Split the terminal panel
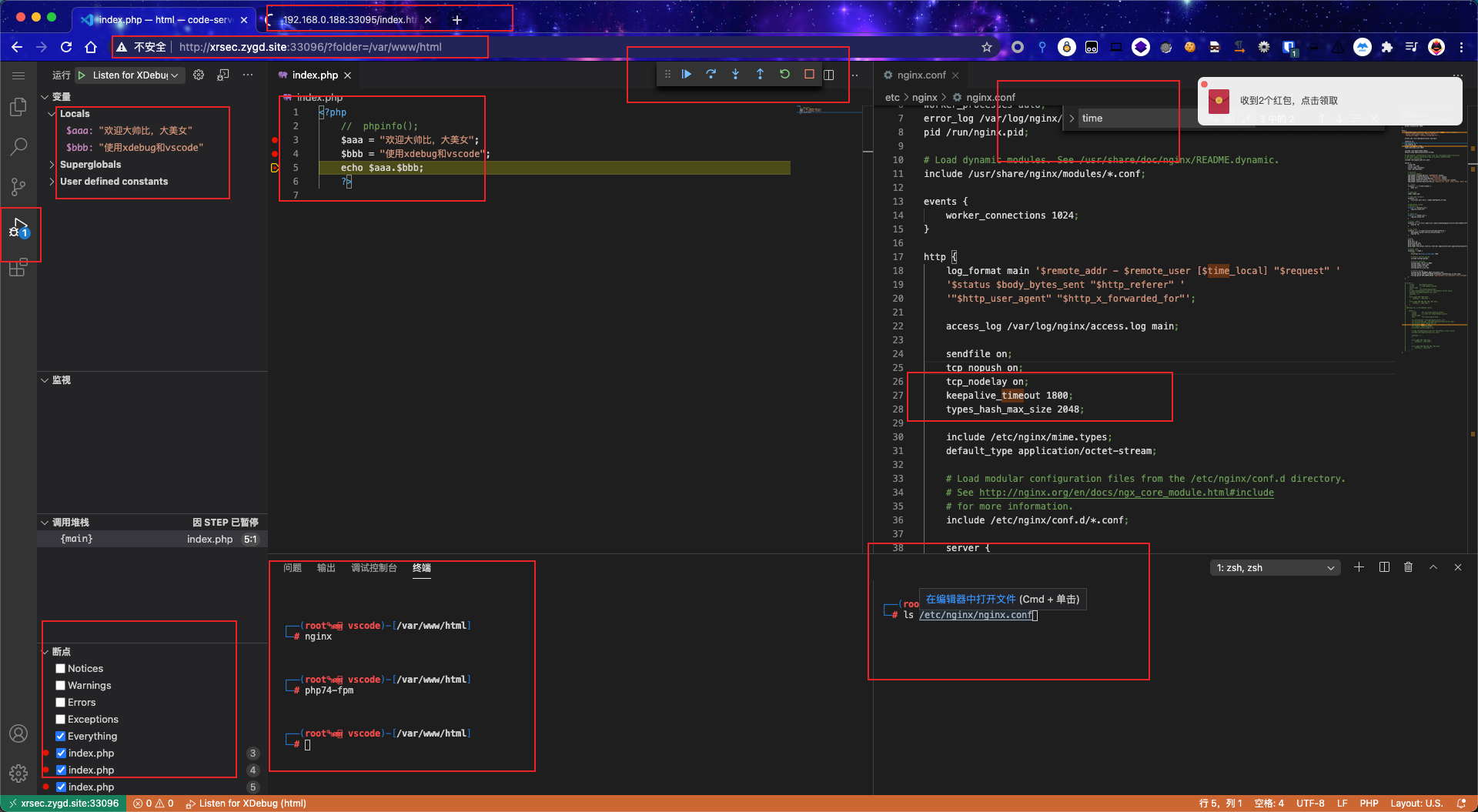1478x812 pixels. pos(1384,567)
